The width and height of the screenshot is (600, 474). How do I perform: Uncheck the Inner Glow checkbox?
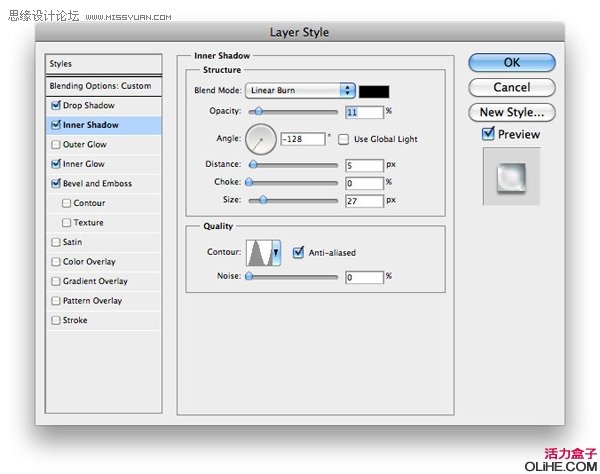tap(56, 163)
